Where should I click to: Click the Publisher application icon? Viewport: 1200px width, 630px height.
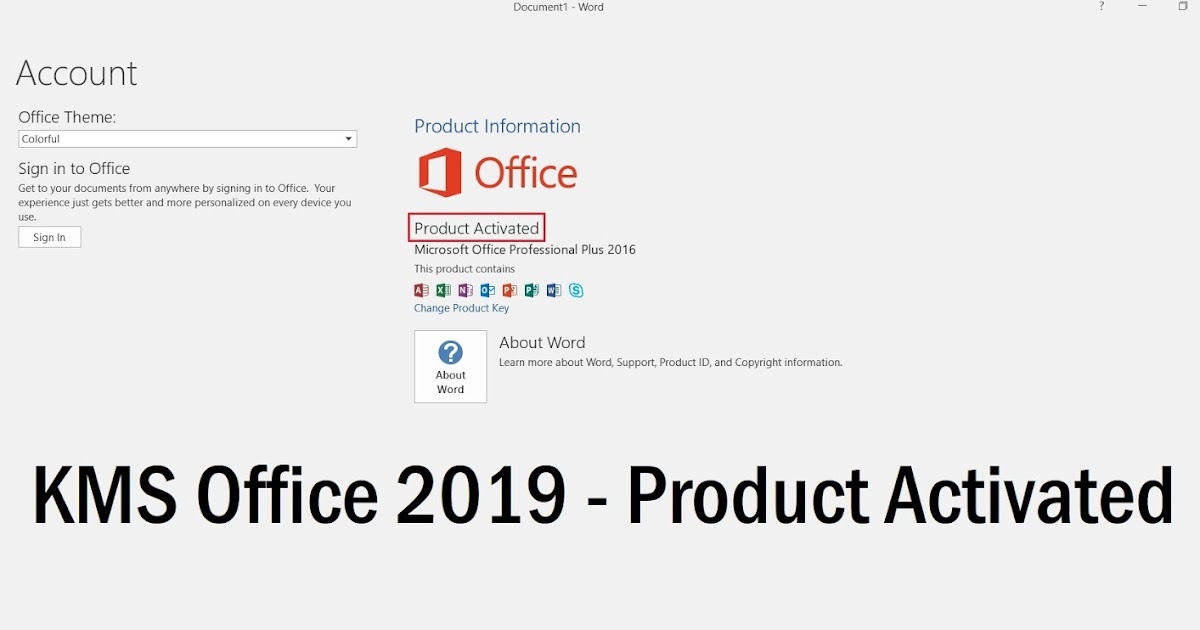(x=531, y=290)
